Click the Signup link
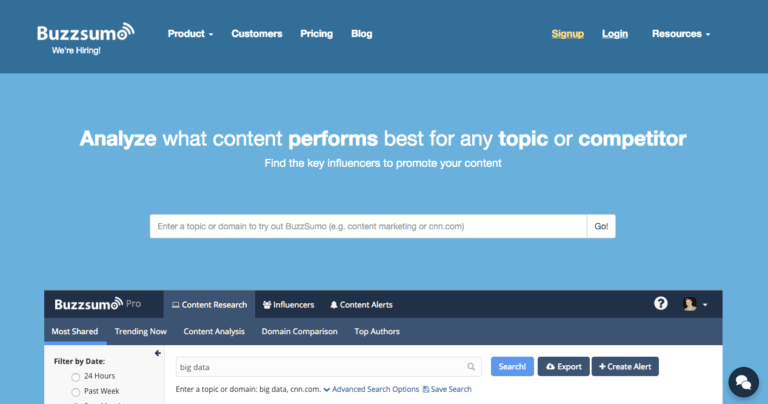This screenshot has height=404, width=768. 567,34
